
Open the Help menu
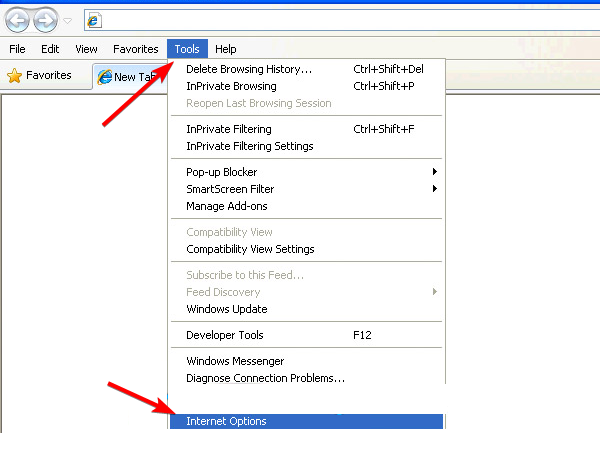click(x=226, y=49)
